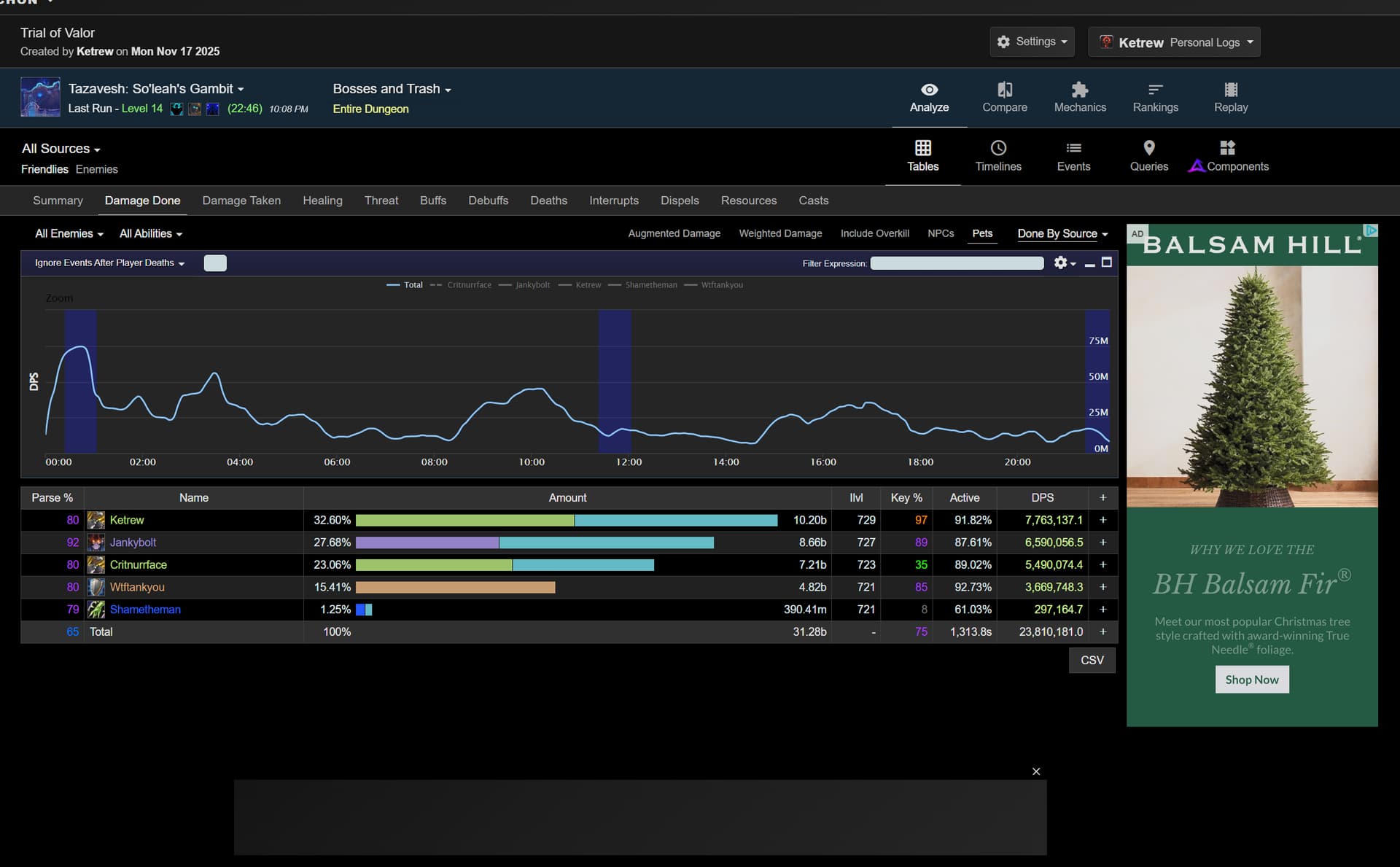This screenshot has width=1400, height=867.
Task: Expand the Bosses and Trash dropdown
Action: tap(392, 89)
